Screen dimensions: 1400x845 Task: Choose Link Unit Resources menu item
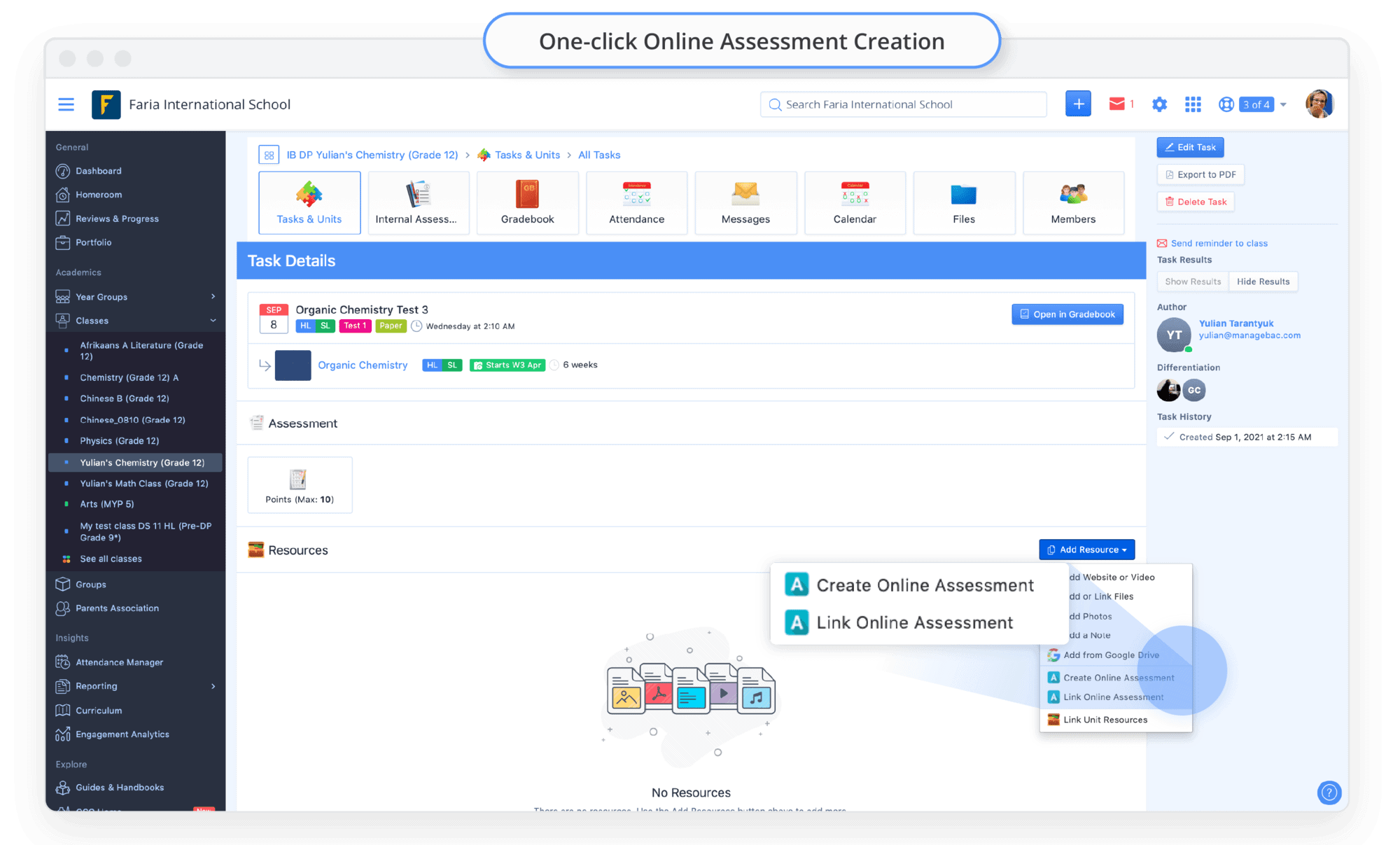(1105, 720)
